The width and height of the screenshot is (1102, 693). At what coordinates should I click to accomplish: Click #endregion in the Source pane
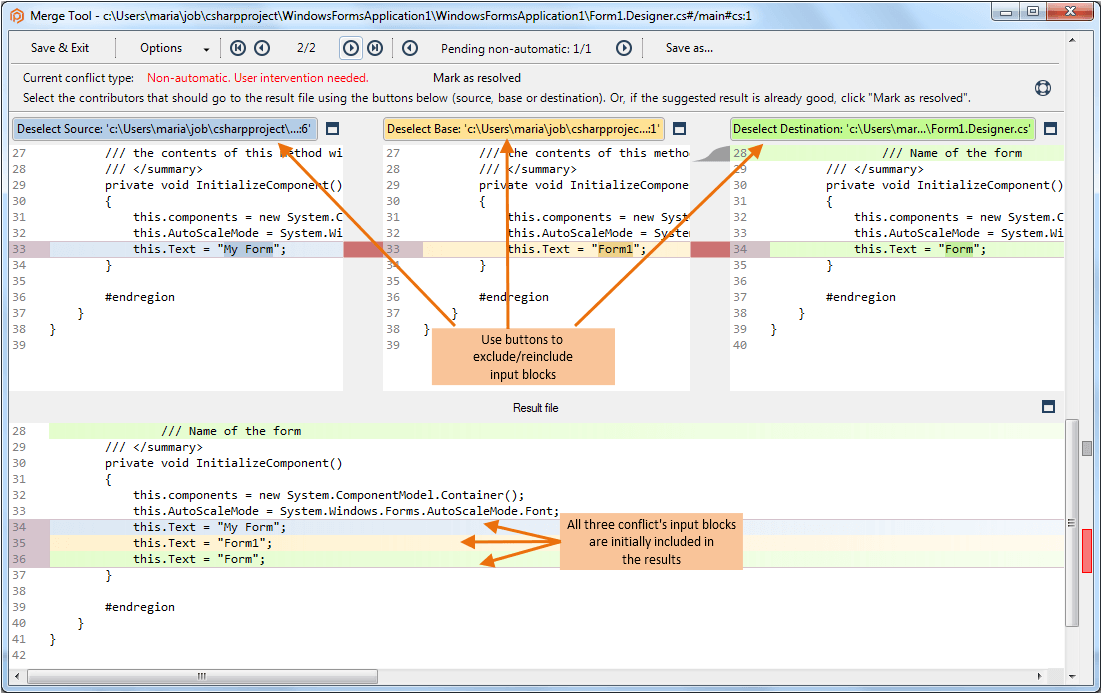140,297
